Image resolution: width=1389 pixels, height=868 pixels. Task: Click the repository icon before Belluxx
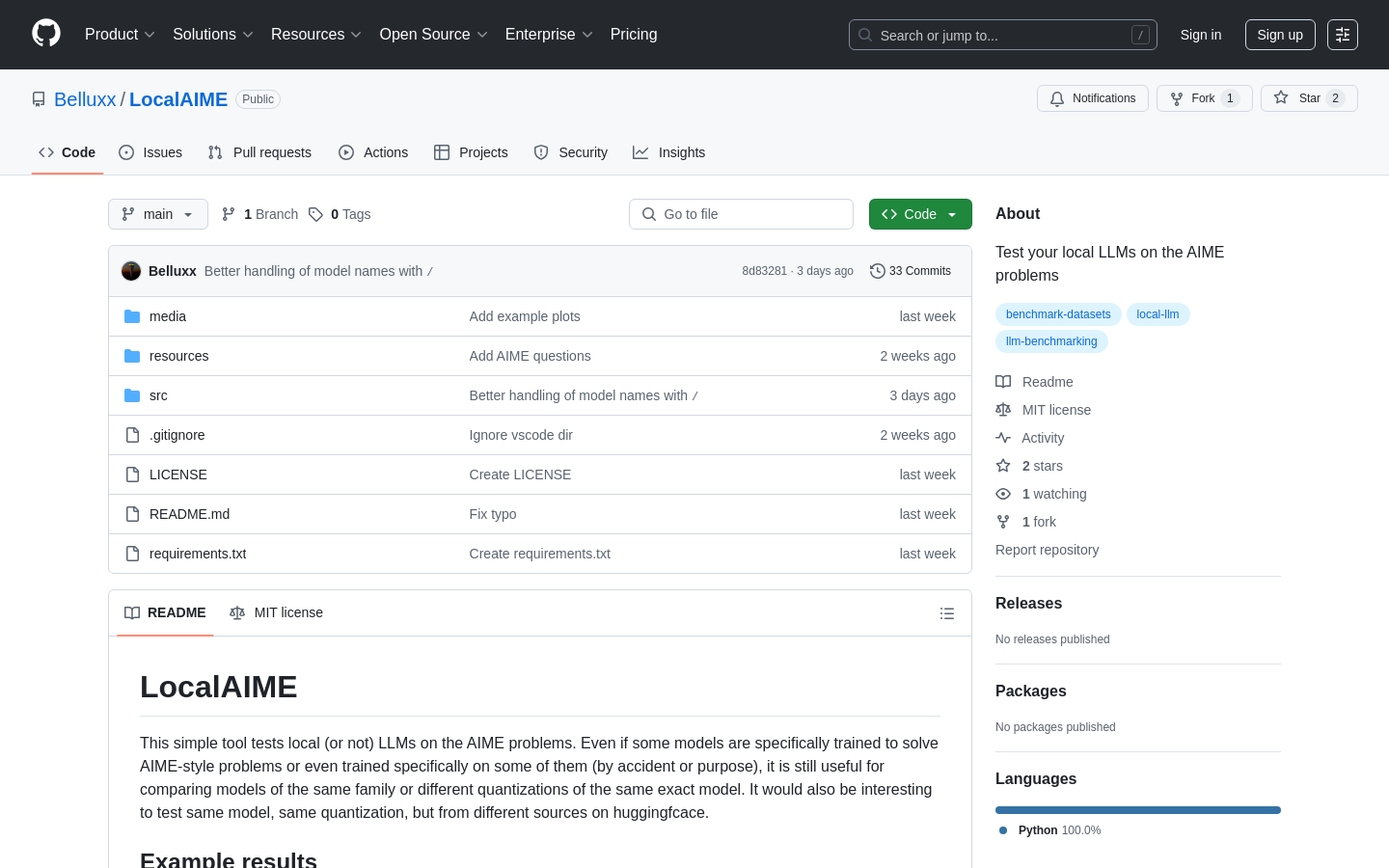pyautogui.click(x=39, y=99)
